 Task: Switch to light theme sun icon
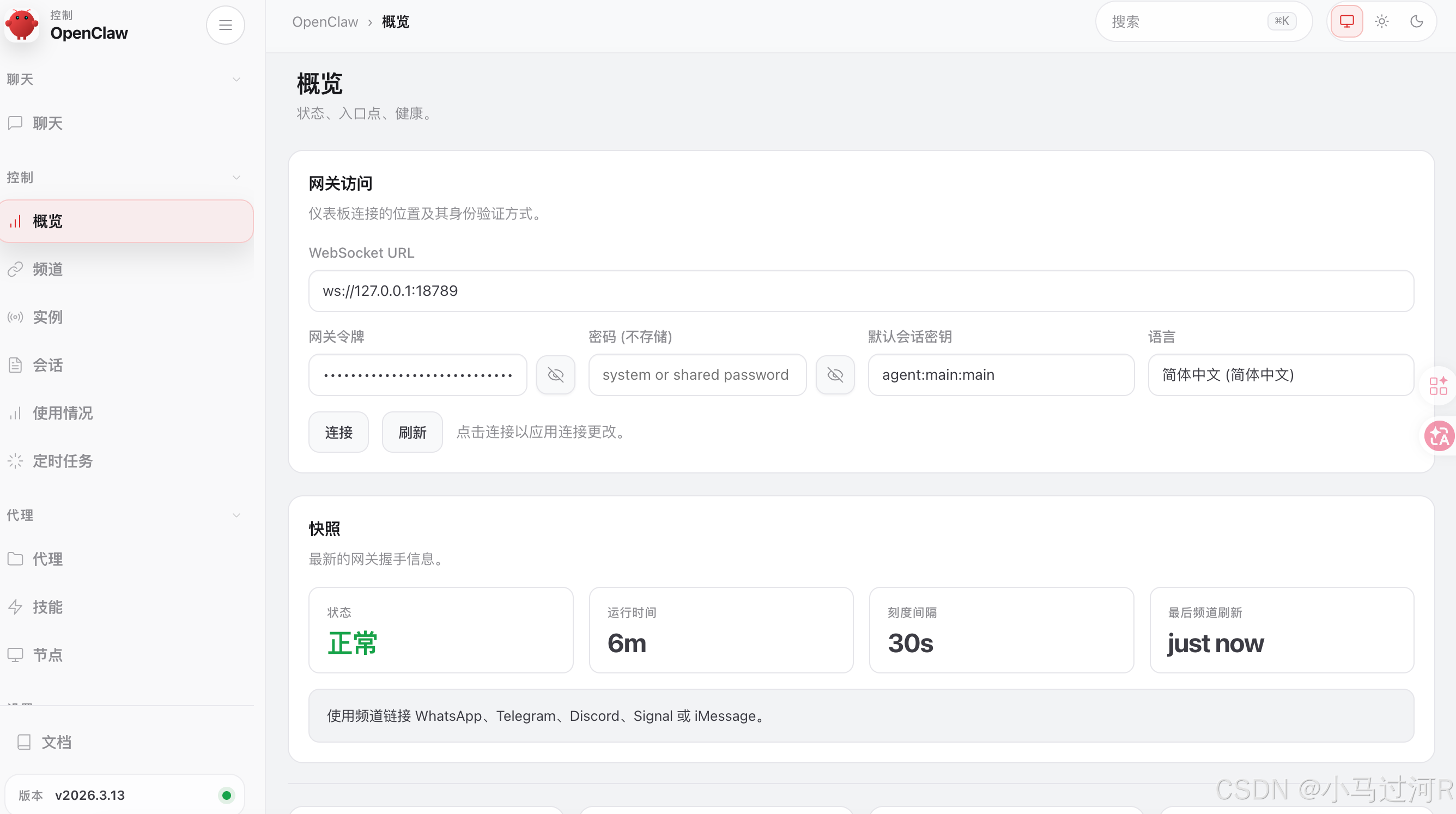pyautogui.click(x=1381, y=21)
